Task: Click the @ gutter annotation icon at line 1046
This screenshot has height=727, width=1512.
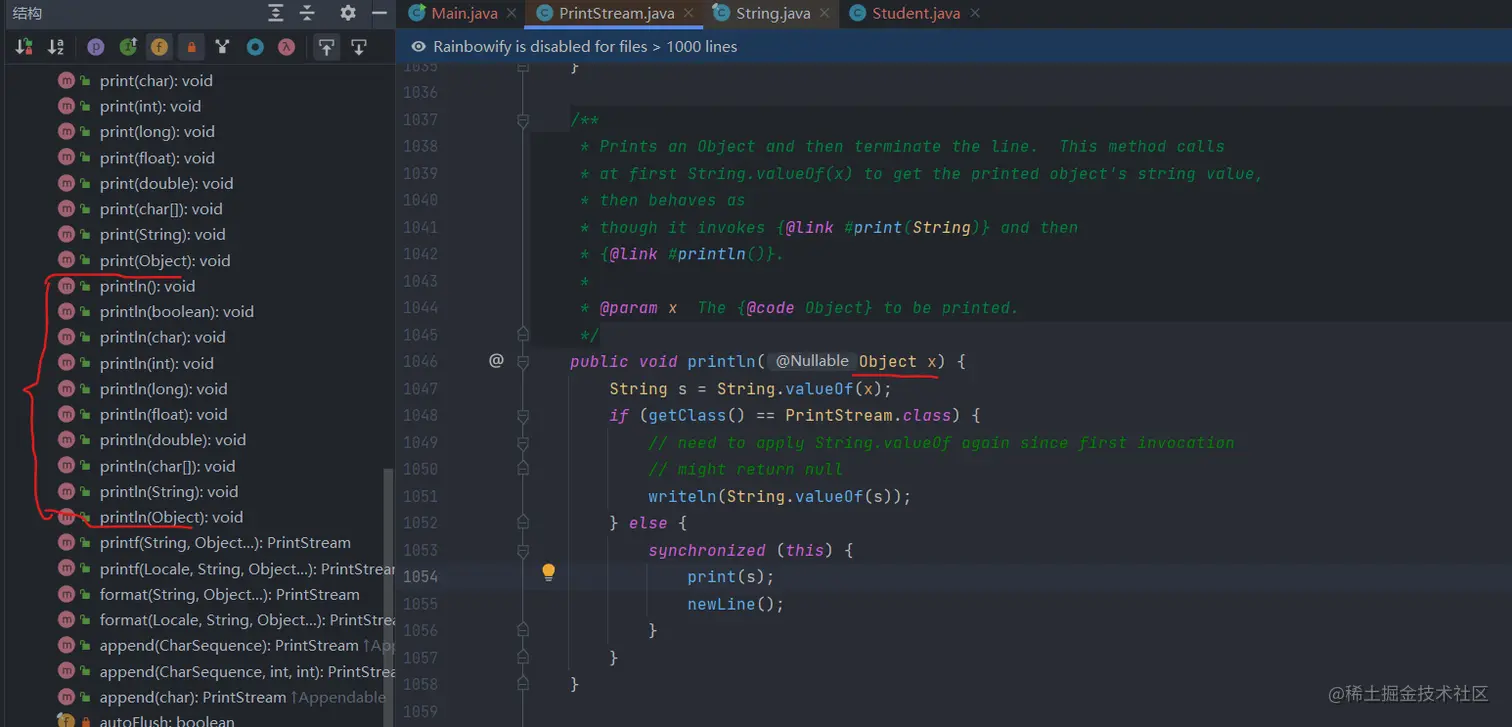Action: [x=496, y=361]
